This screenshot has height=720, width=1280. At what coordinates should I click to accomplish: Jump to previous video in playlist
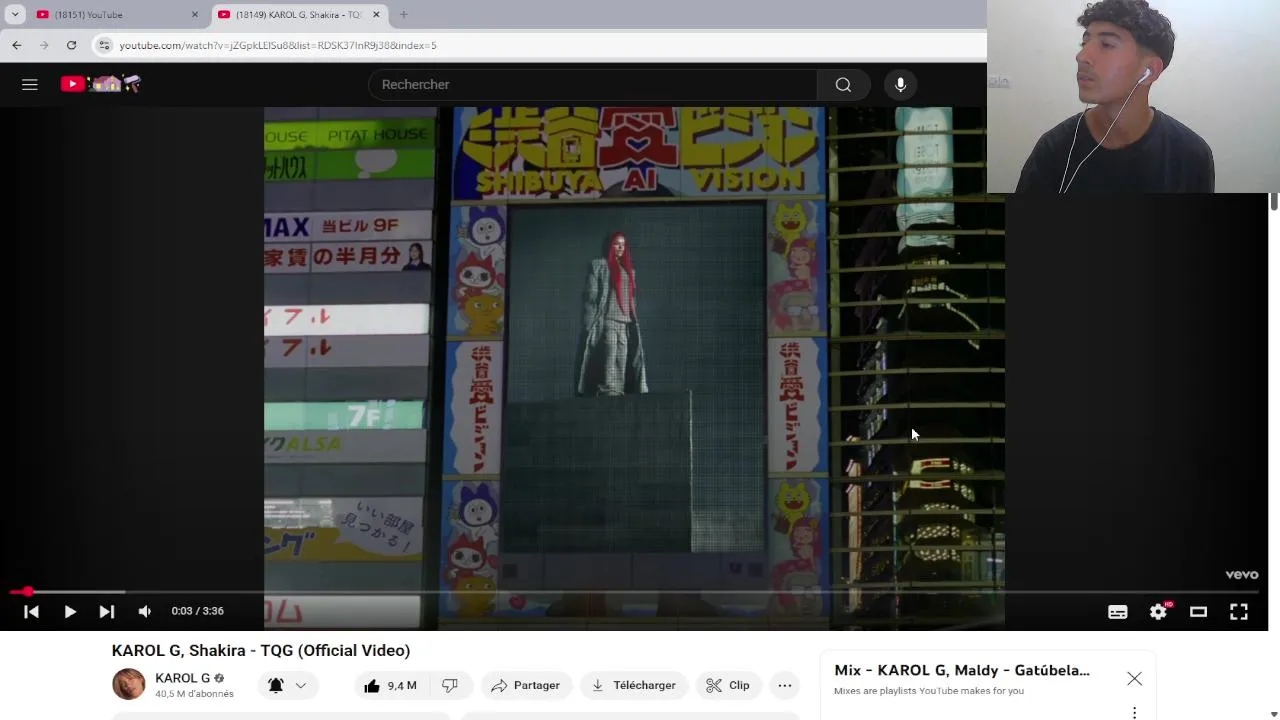tap(31, 611)
